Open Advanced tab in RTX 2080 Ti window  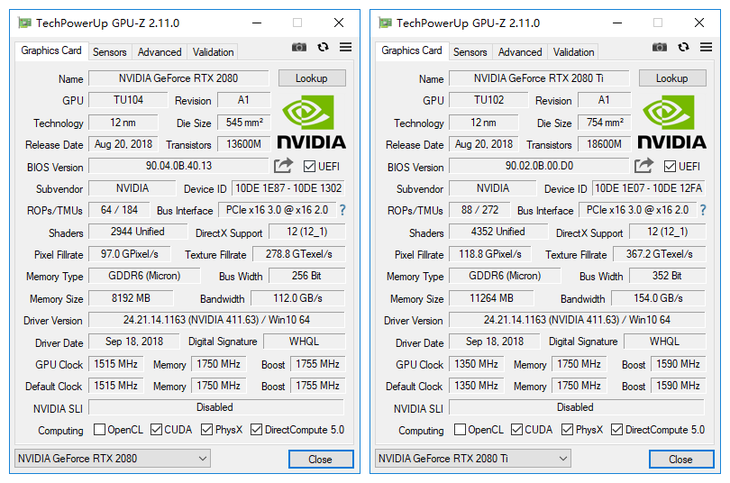coord(520,52)
